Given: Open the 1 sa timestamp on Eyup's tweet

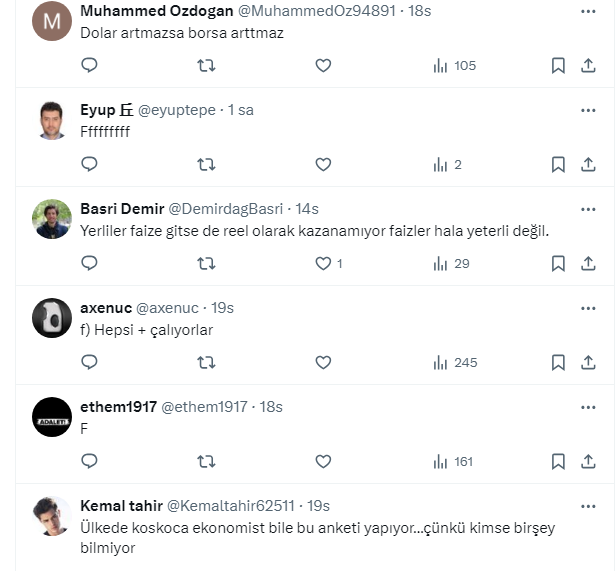Looking at the screenshot, I should [x=241, y=110].
